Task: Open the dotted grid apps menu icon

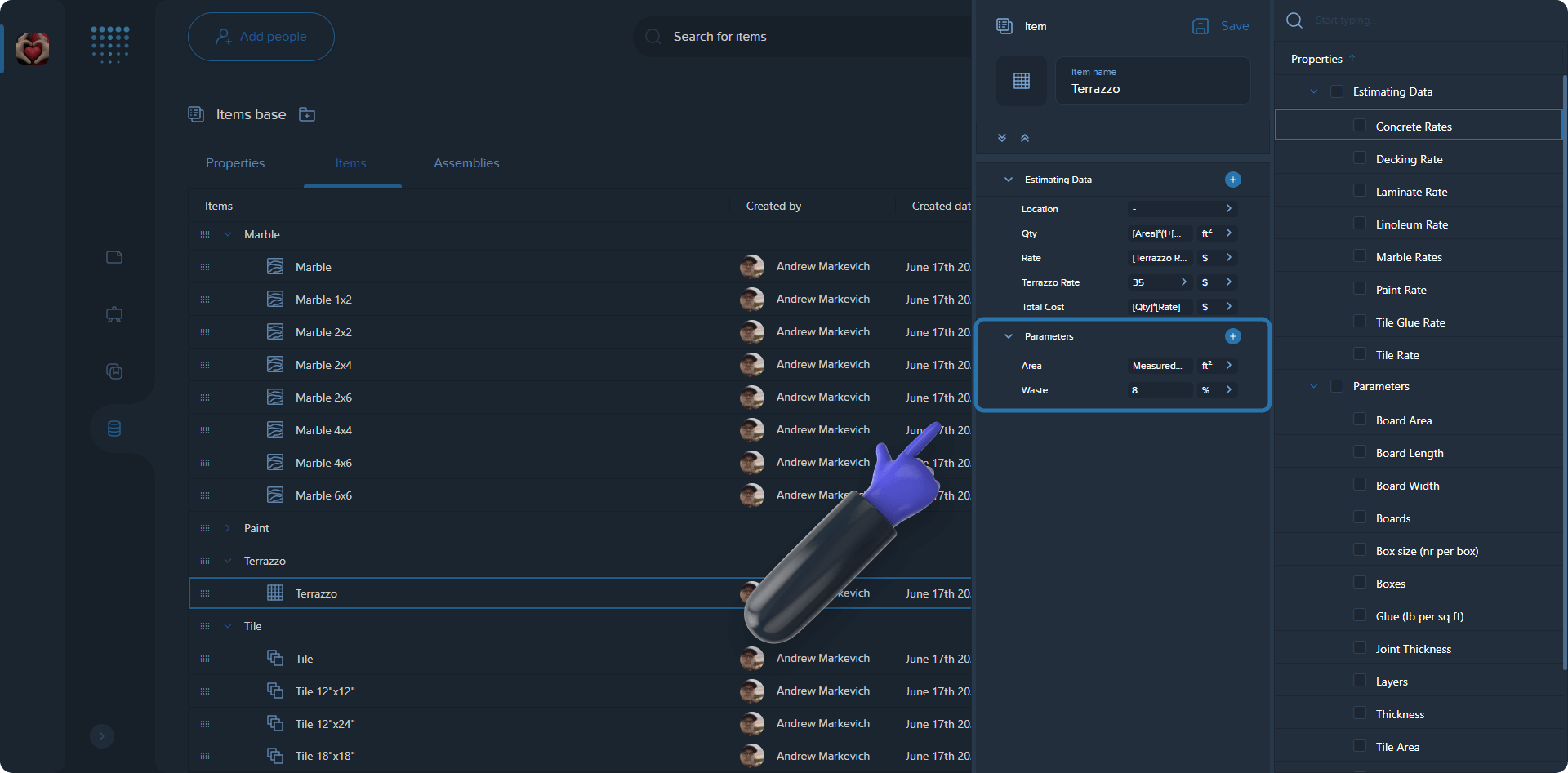Action: [110, 44]
